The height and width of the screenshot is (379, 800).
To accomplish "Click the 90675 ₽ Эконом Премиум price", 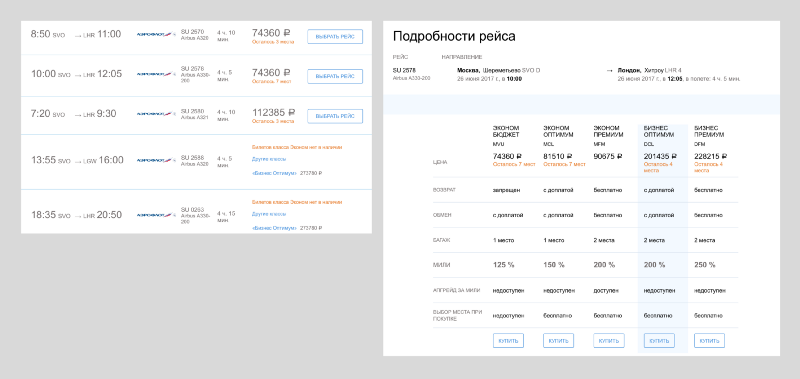I will [x=608, y=156].
